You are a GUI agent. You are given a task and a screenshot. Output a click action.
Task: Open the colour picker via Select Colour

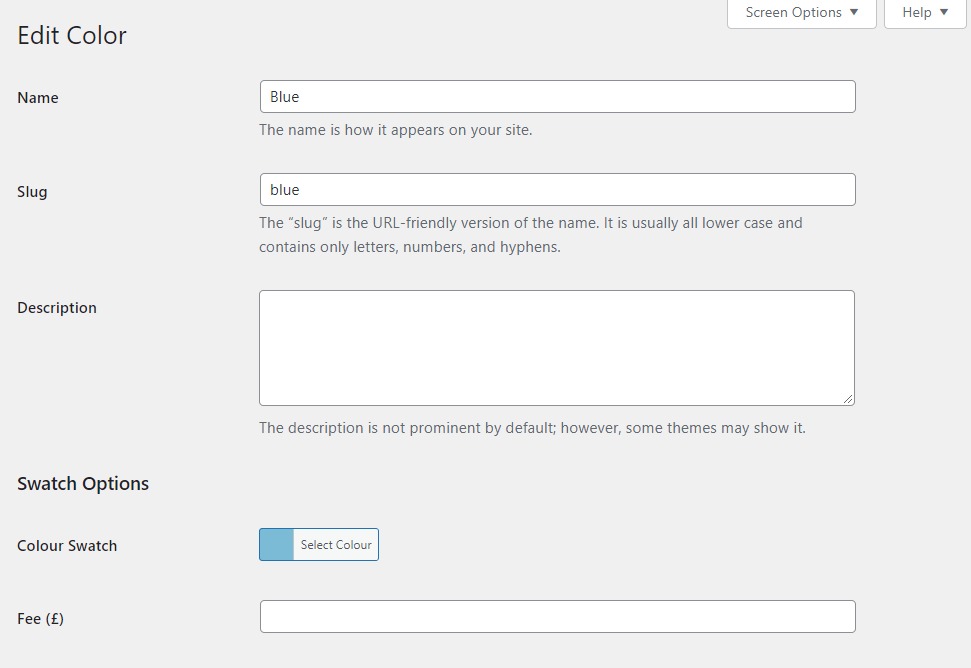pyautogui.click(x=335, y=544)
